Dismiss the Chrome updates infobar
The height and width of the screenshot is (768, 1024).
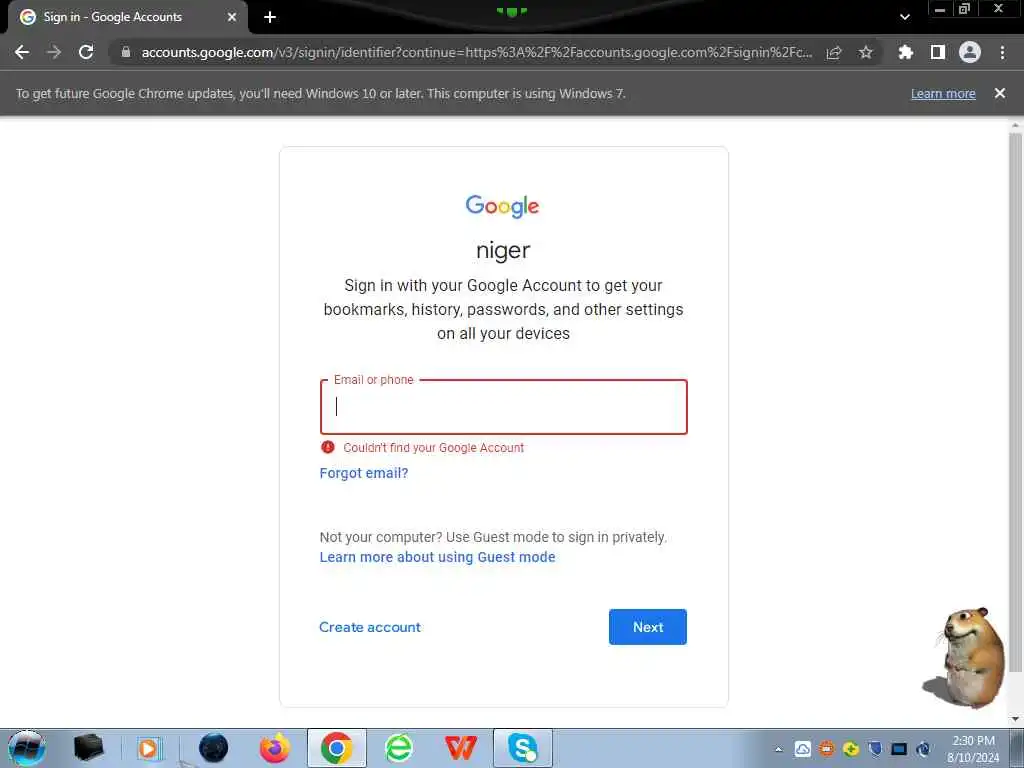1000,93
